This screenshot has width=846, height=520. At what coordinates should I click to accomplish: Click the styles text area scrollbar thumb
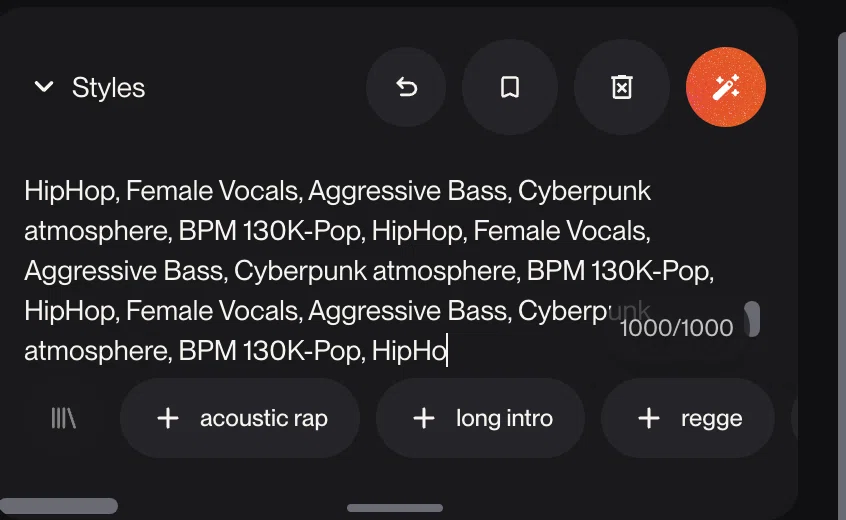point(752,319)
